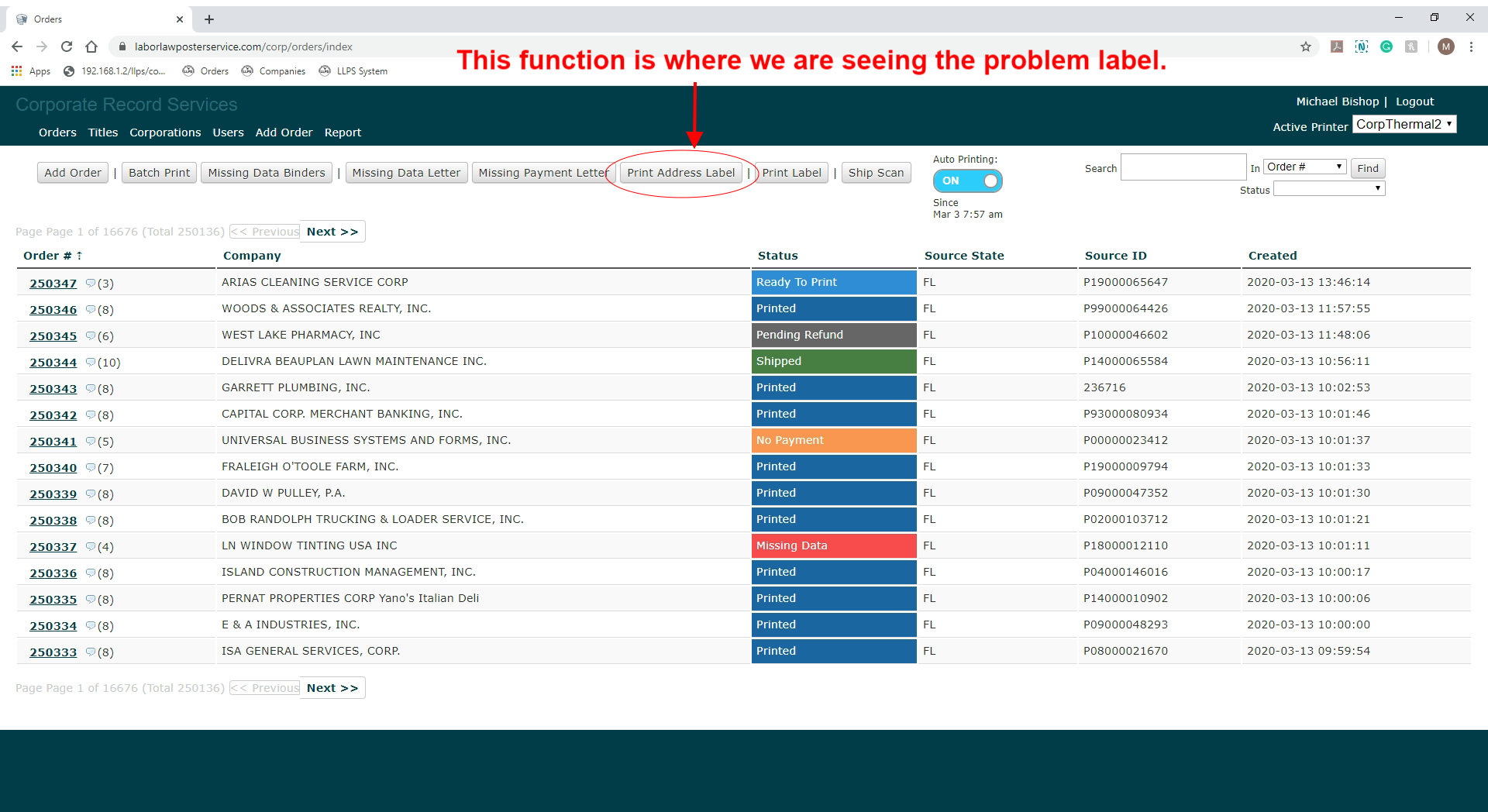Open the Chrome three-dot menu
The height and width of the screenshot is (812, 1488).
(1471, 46)
